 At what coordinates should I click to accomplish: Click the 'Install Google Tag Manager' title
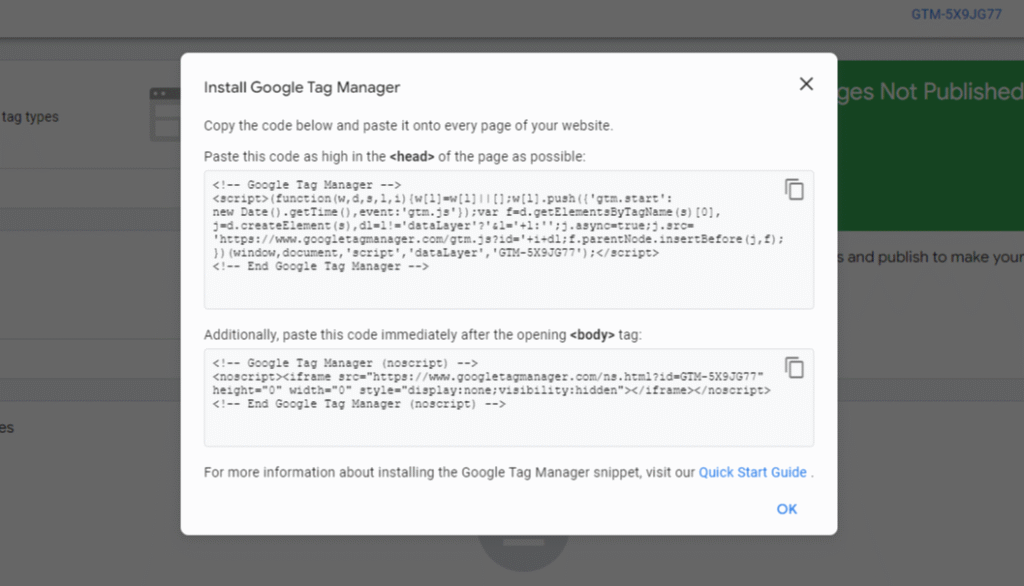pos(302,88)
